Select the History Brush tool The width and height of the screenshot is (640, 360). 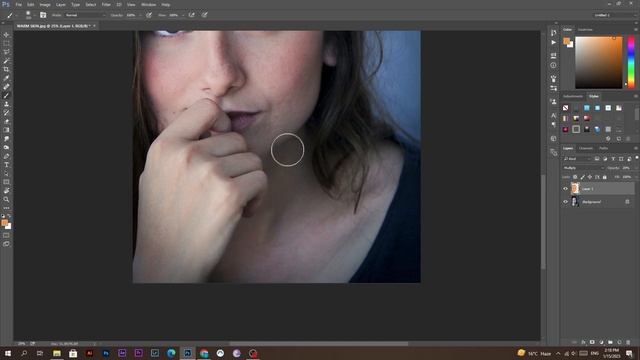click(x=6, y=113)
